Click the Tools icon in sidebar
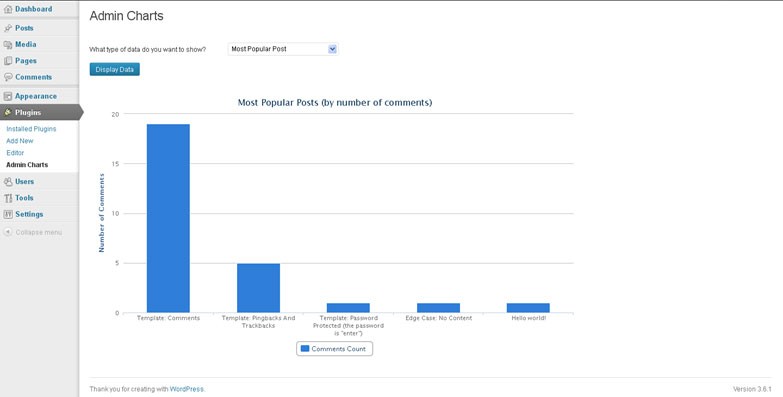The height and width of the screenshot is (397, 783). click(8, 198)
